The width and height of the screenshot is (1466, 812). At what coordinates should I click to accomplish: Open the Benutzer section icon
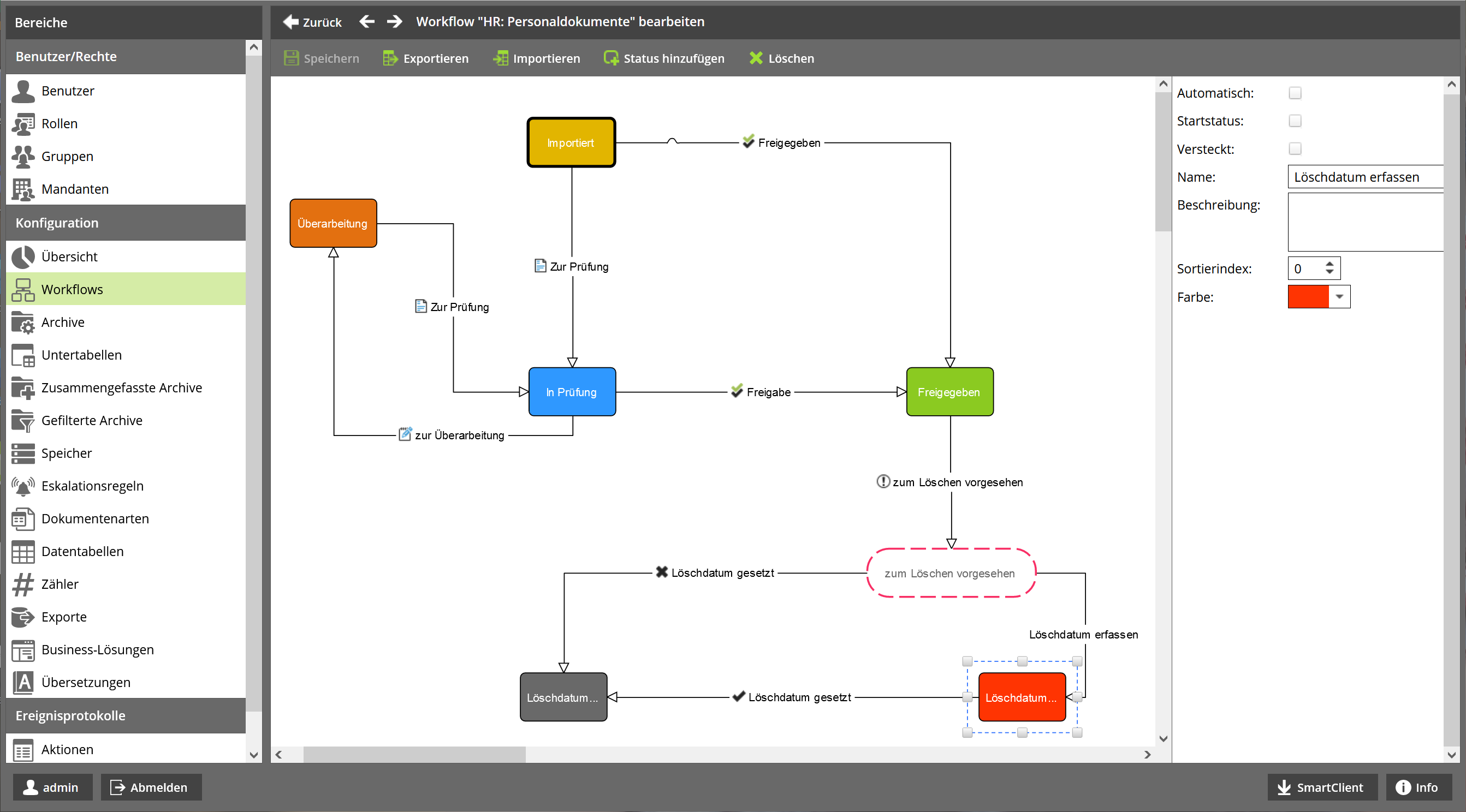23,91
